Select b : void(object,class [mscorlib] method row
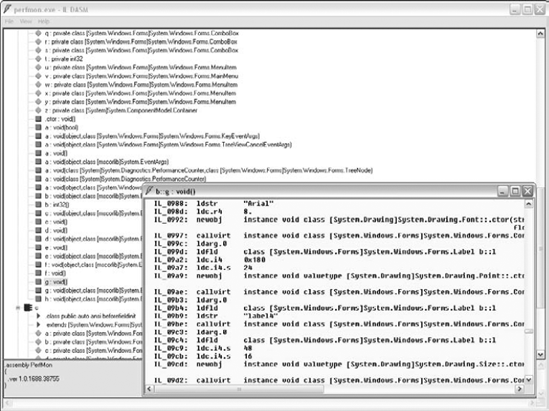The width and height of the screenshot is (549, 411). tap(93, 196)
